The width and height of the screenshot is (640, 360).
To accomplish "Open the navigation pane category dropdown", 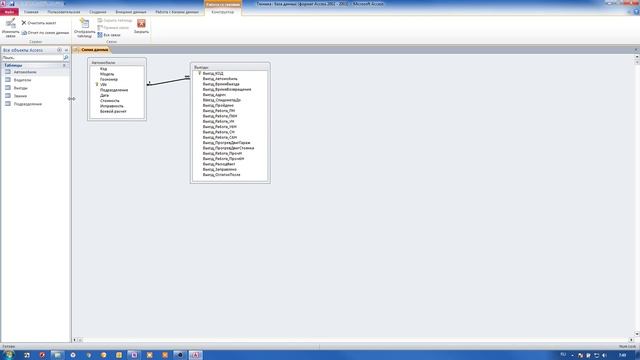I will (x=59, y=50).
